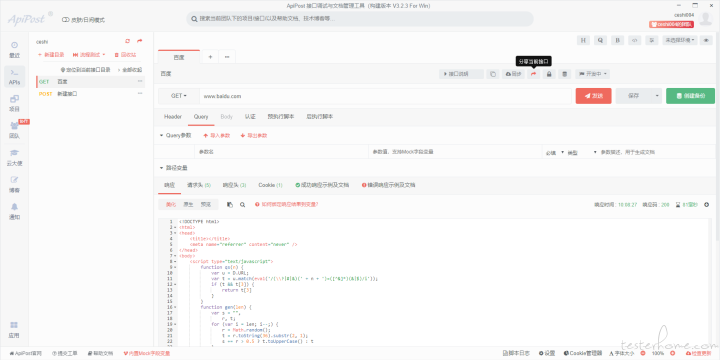Click the red share-interface arrow icon

(x=533, y=74)
